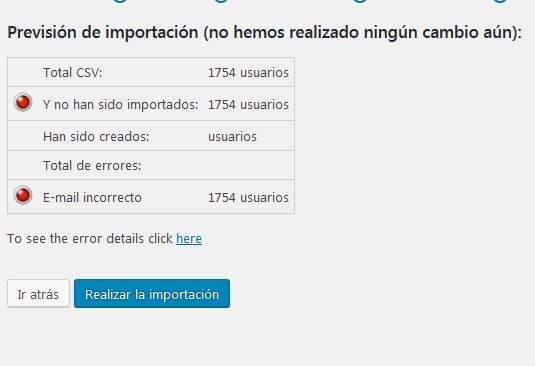Image resolution: width=535 pixels, height=366 pixels.
Task: Select the 'Total CSV:' label
Action: click(73, 73)
